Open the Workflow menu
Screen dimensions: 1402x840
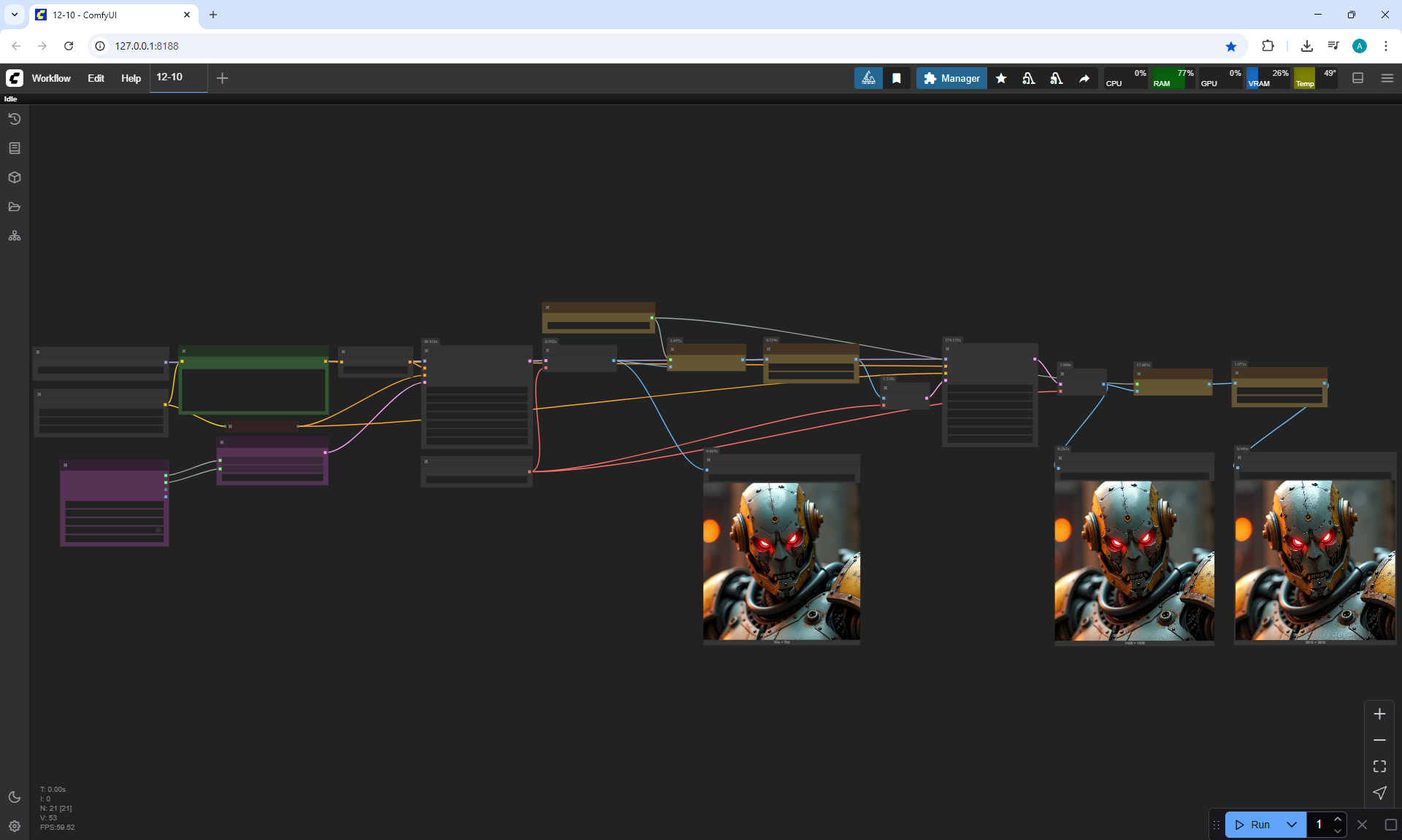[x=51, y=78]
